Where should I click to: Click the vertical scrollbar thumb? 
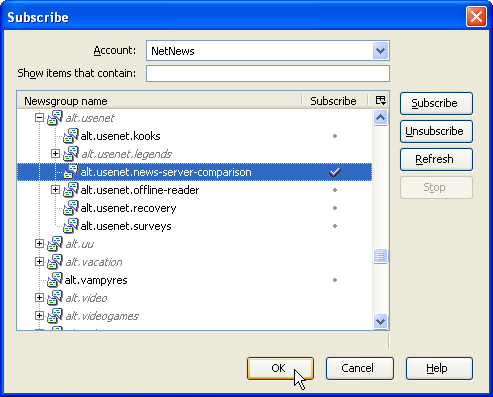[380, 256]
